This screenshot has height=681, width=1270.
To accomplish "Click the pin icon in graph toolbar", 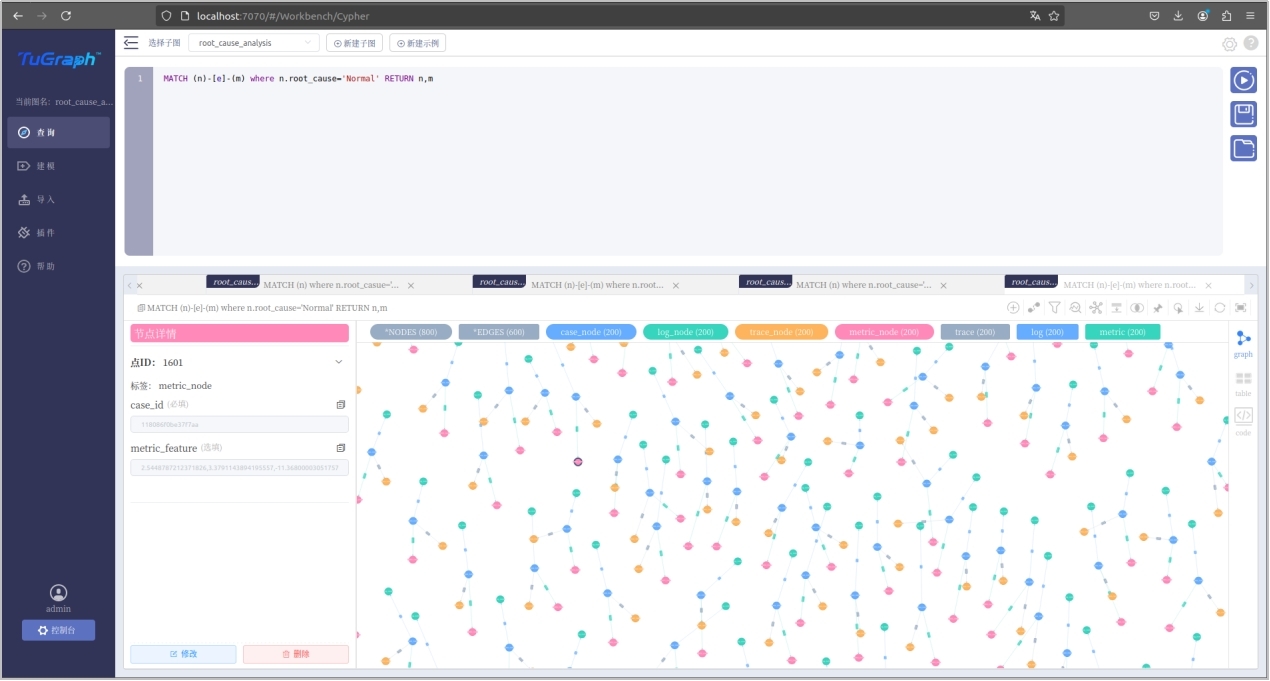I will coord(1158,308).
